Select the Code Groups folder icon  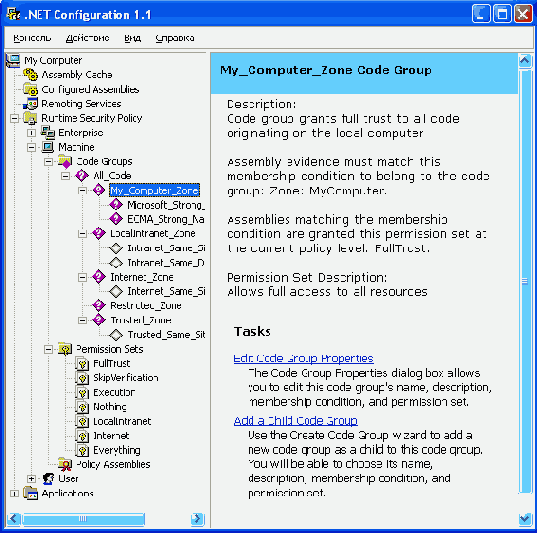click(x=65, y=161)
